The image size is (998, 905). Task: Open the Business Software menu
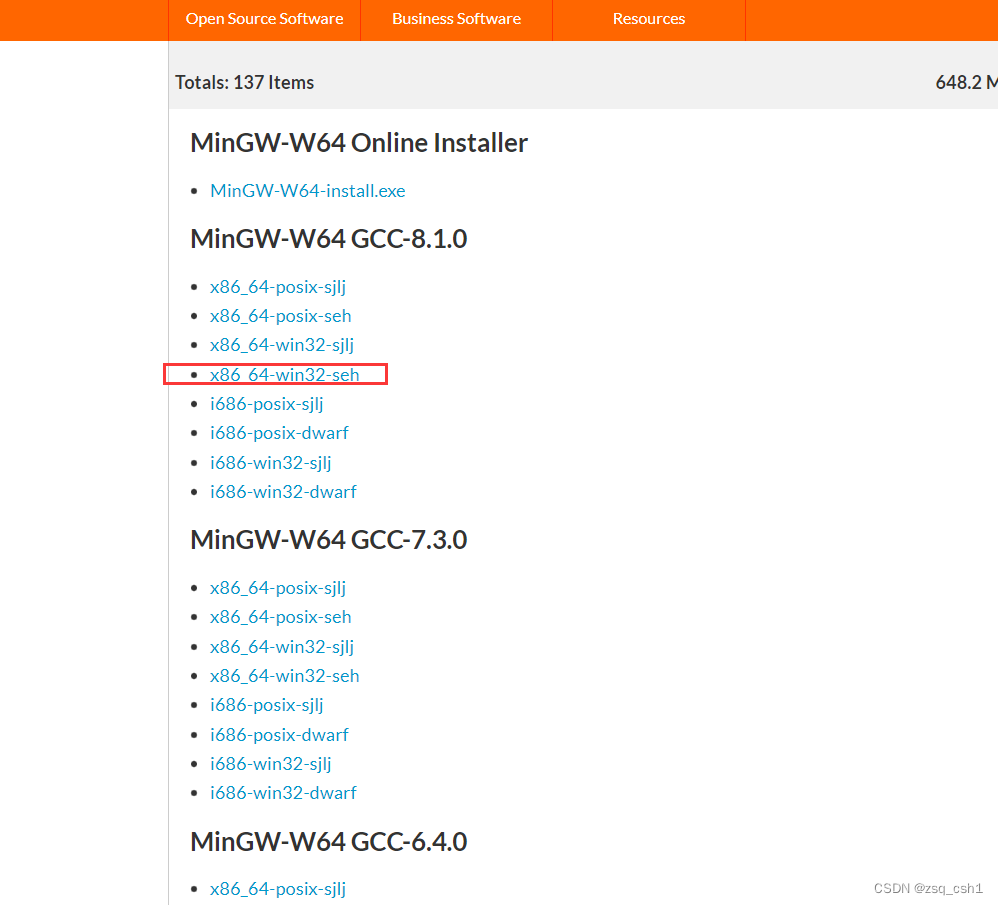pos(456,18)
